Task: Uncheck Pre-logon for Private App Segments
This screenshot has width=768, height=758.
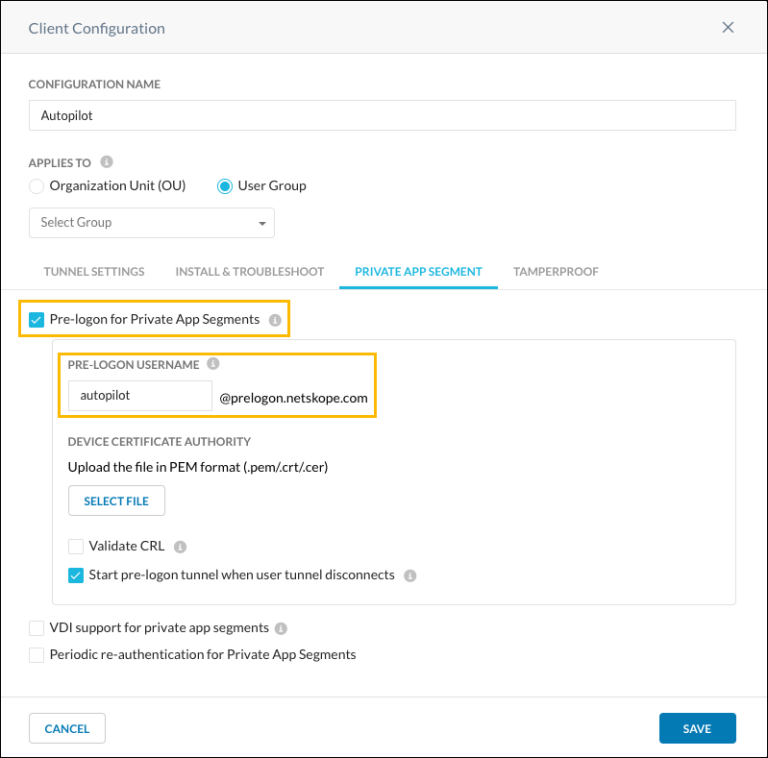Action: pos(37,320)
